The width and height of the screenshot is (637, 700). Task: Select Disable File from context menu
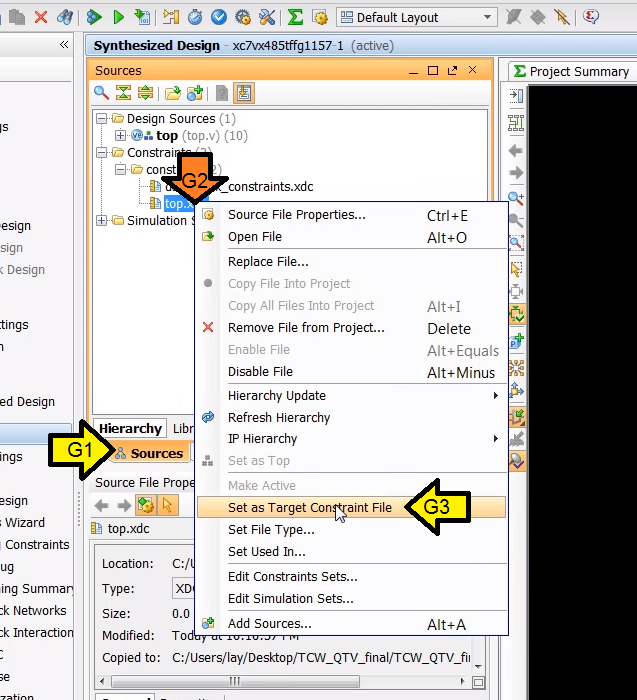pos(260,372)
